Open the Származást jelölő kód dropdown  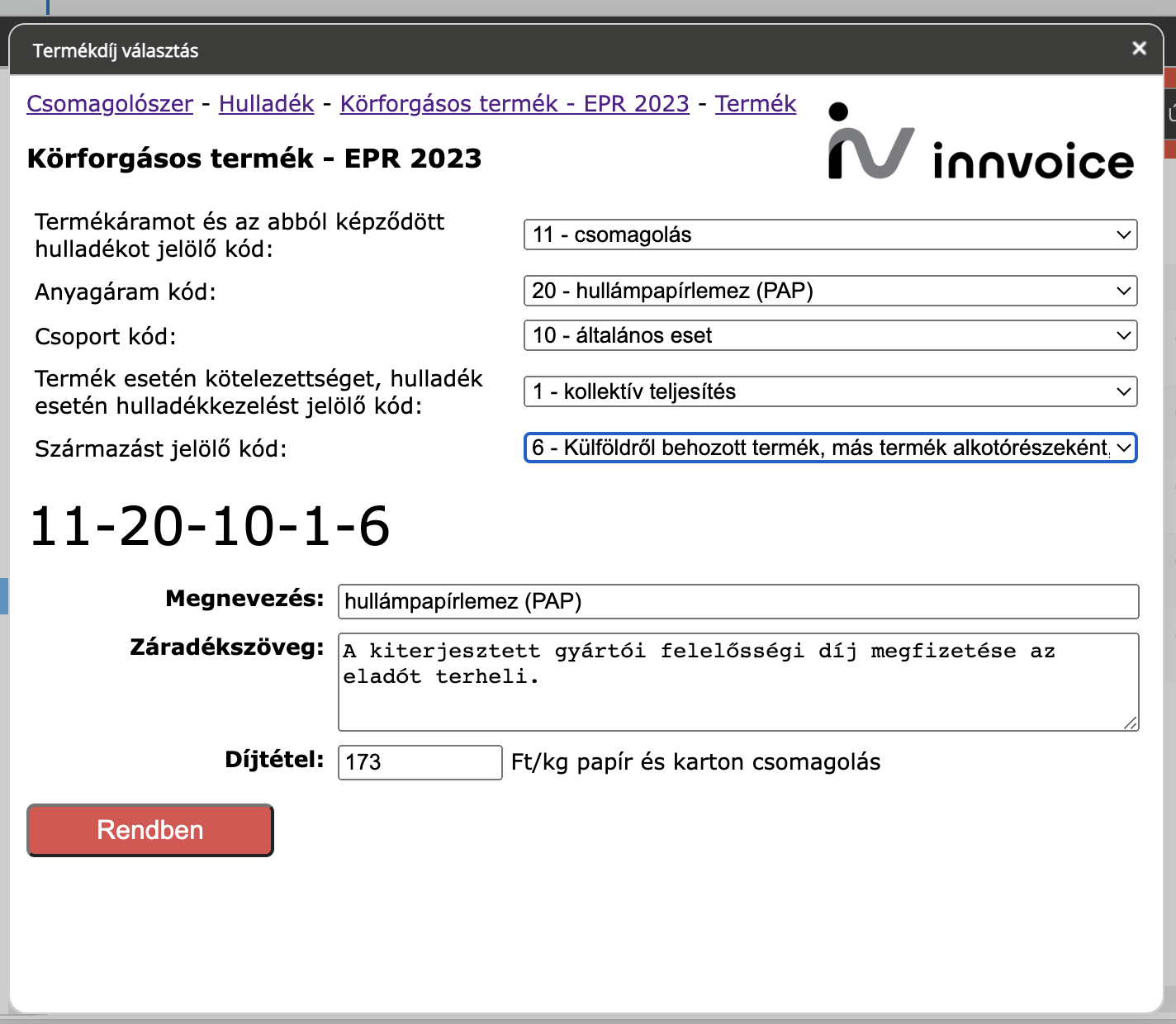[831, 448]
